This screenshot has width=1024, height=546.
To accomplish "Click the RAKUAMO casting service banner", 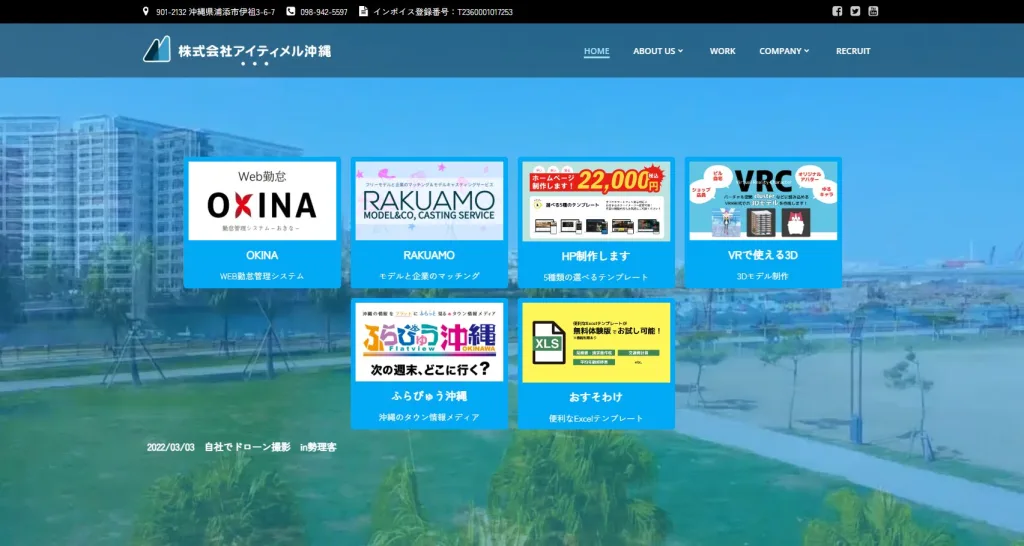I will (429, 201).
